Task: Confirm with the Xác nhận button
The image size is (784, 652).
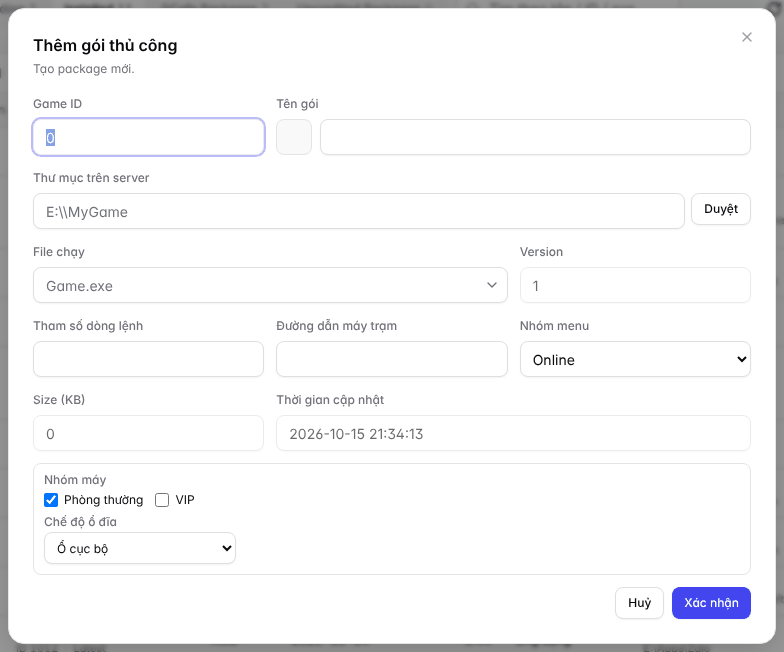Action: pos(711,603)
